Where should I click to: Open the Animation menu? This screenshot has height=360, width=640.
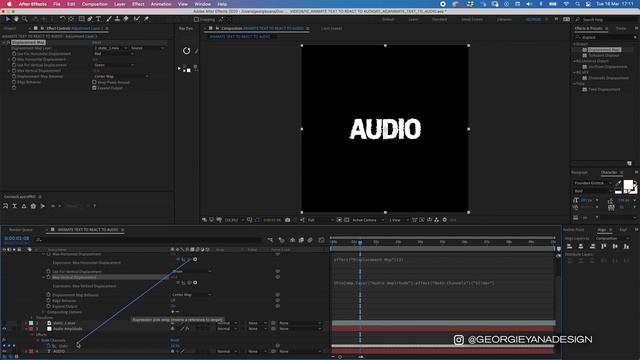[x=161, y=4]
